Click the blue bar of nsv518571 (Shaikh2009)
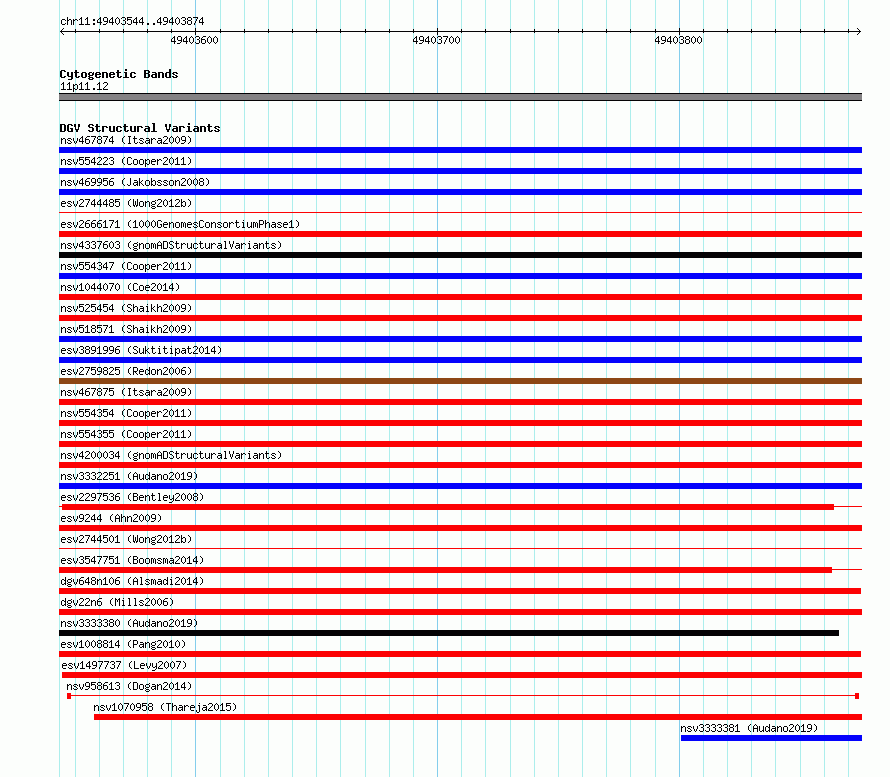890x777 pixels. click(x=460, y=339)
